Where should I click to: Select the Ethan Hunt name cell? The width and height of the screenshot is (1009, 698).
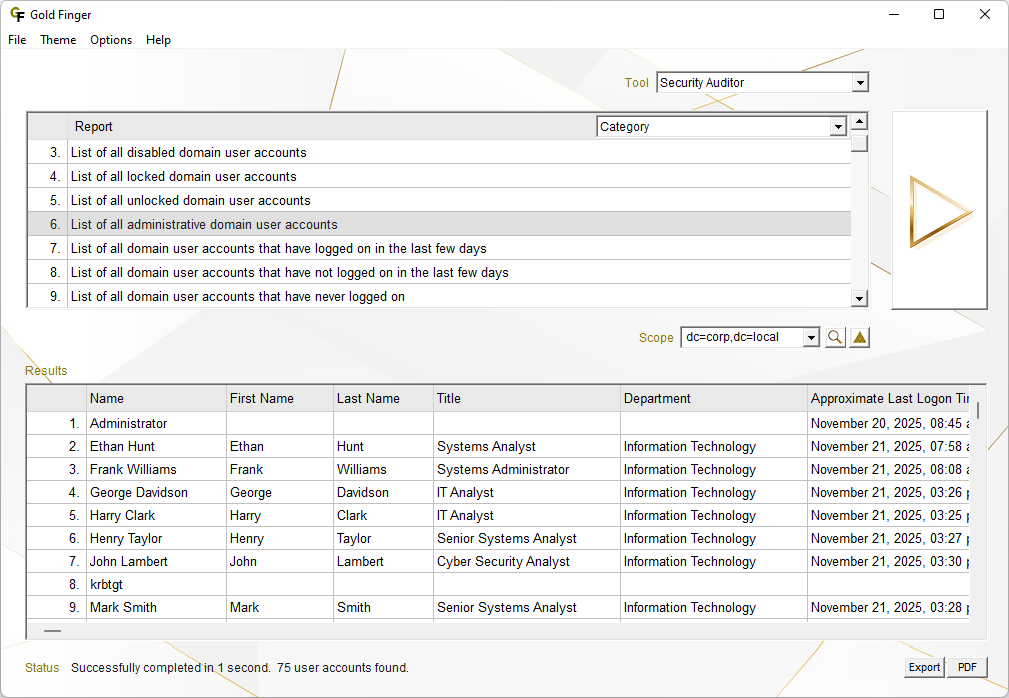tap(156, 446)
